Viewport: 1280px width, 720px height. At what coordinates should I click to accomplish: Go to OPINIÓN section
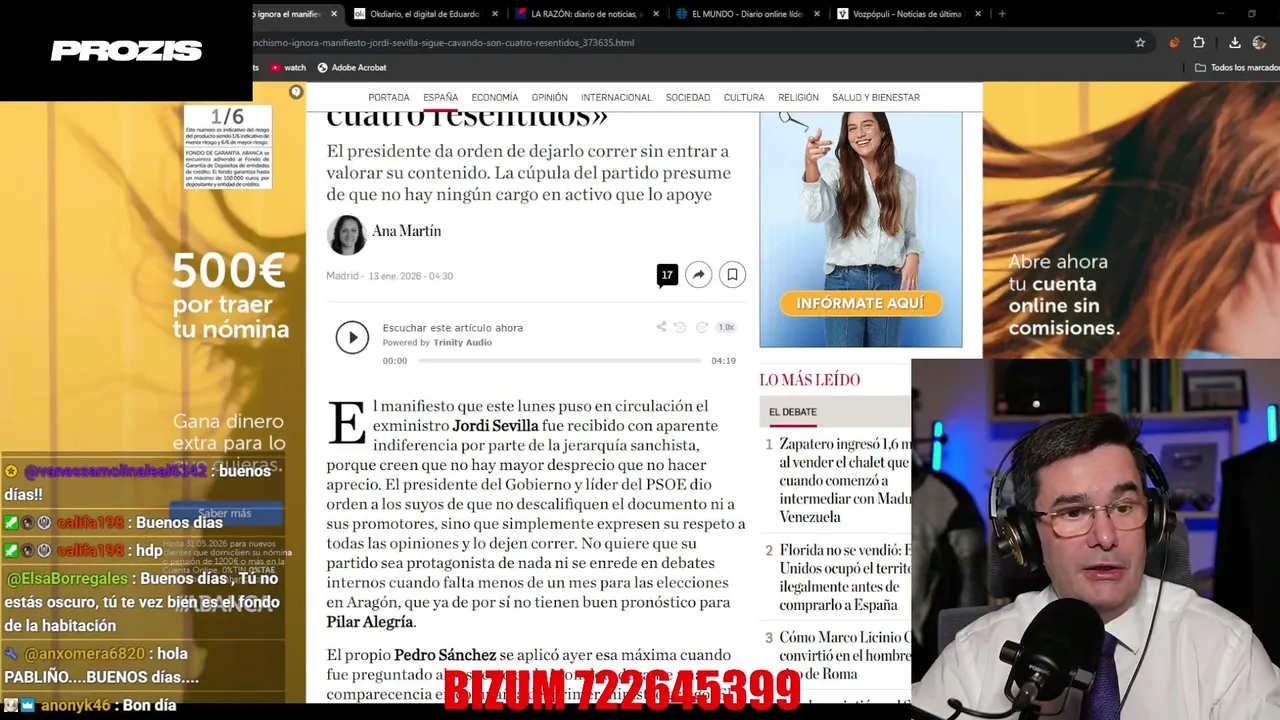click(549, 97)
